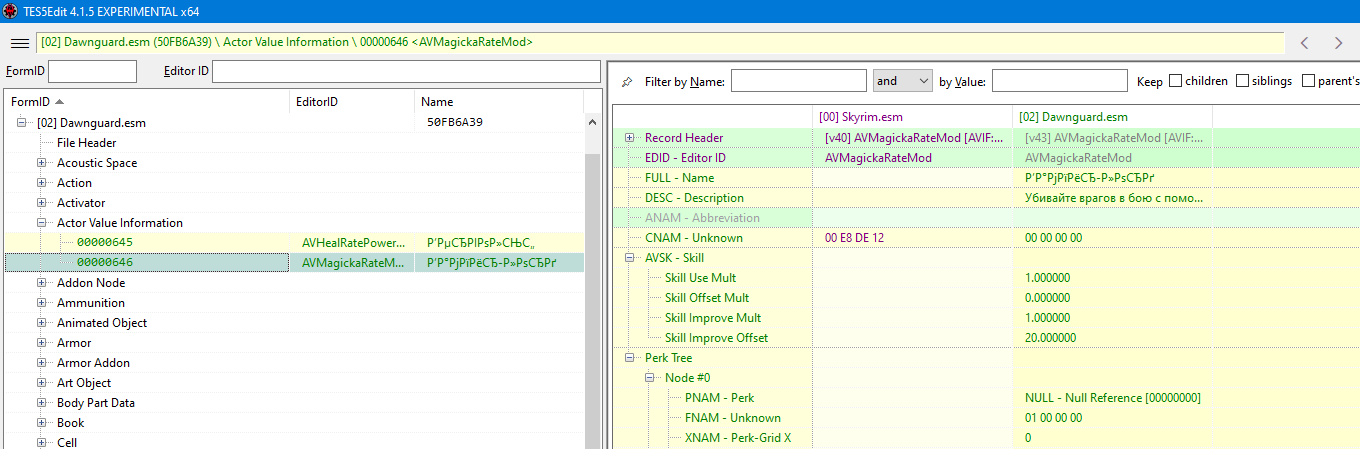
Task: Collapse the AVSK - Skill section
Action: [x=630, y=258]
